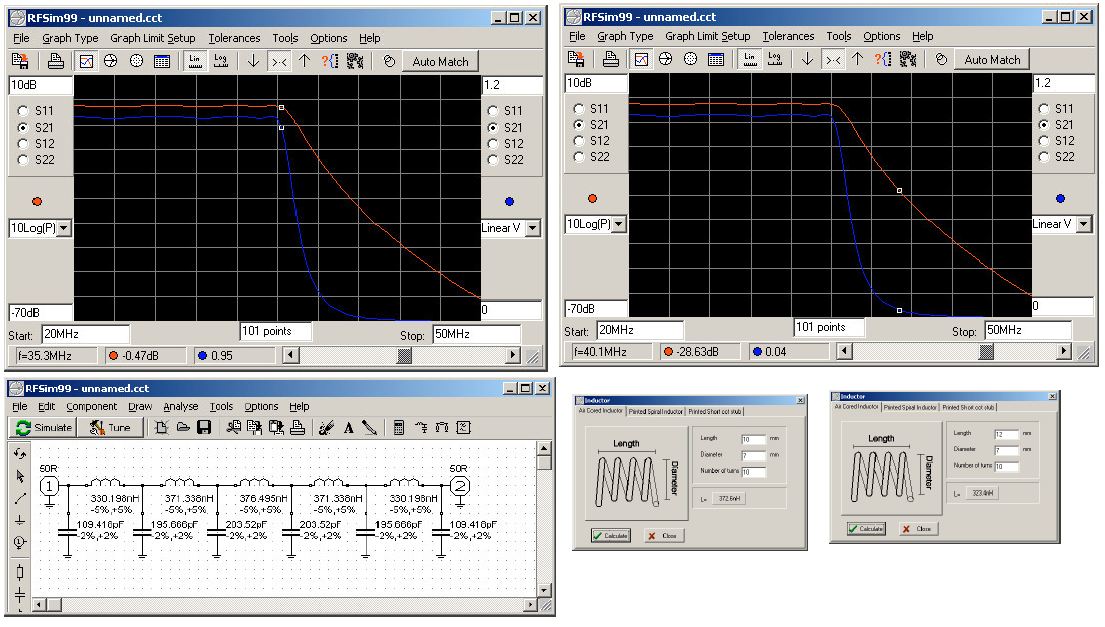Image resolution: width=1105 pixels, height=627 pixels.
Task: Click Auto Match in the right graph window
Action: [992, 60]
